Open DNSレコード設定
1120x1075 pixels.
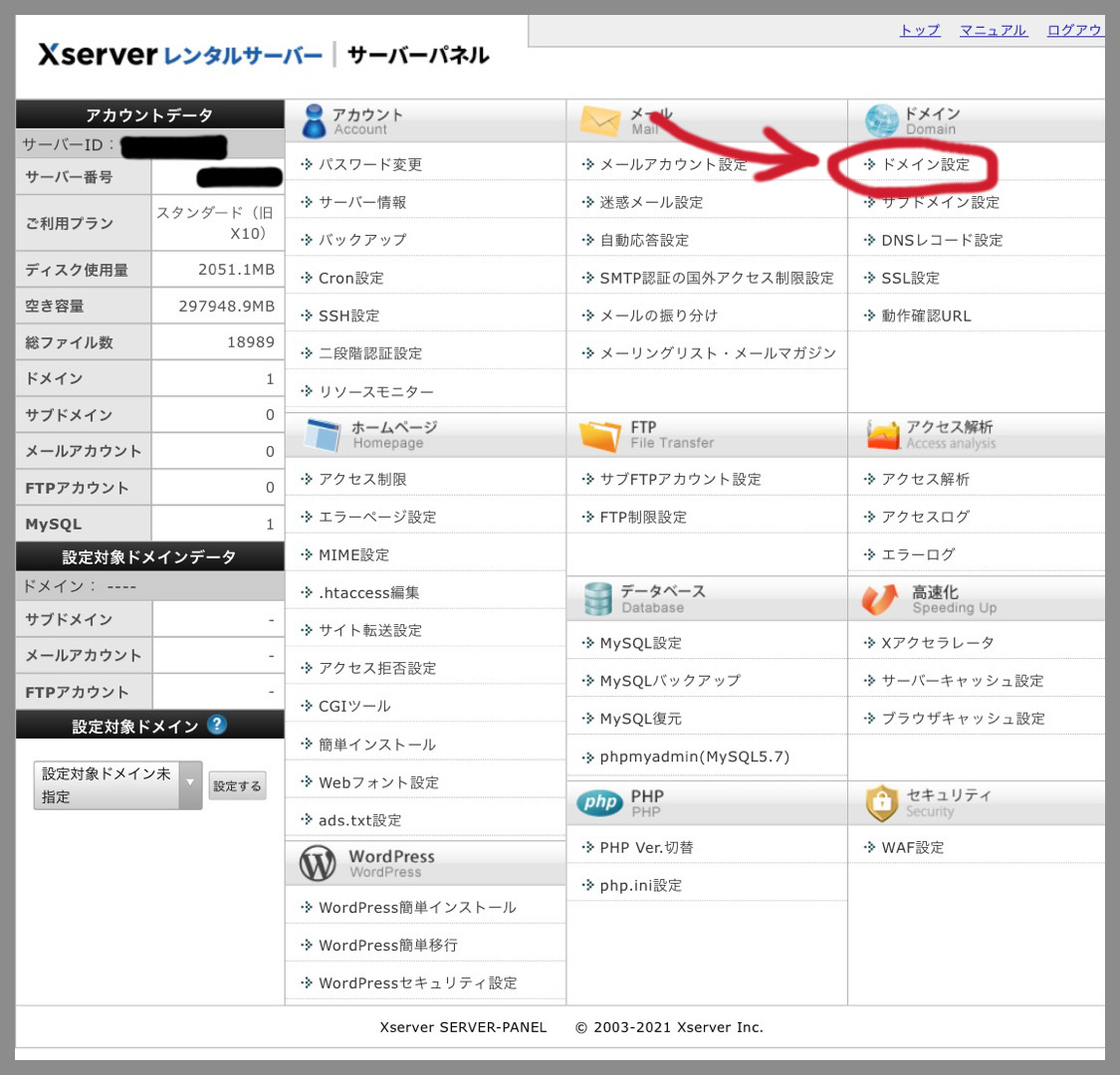point(942,240)
